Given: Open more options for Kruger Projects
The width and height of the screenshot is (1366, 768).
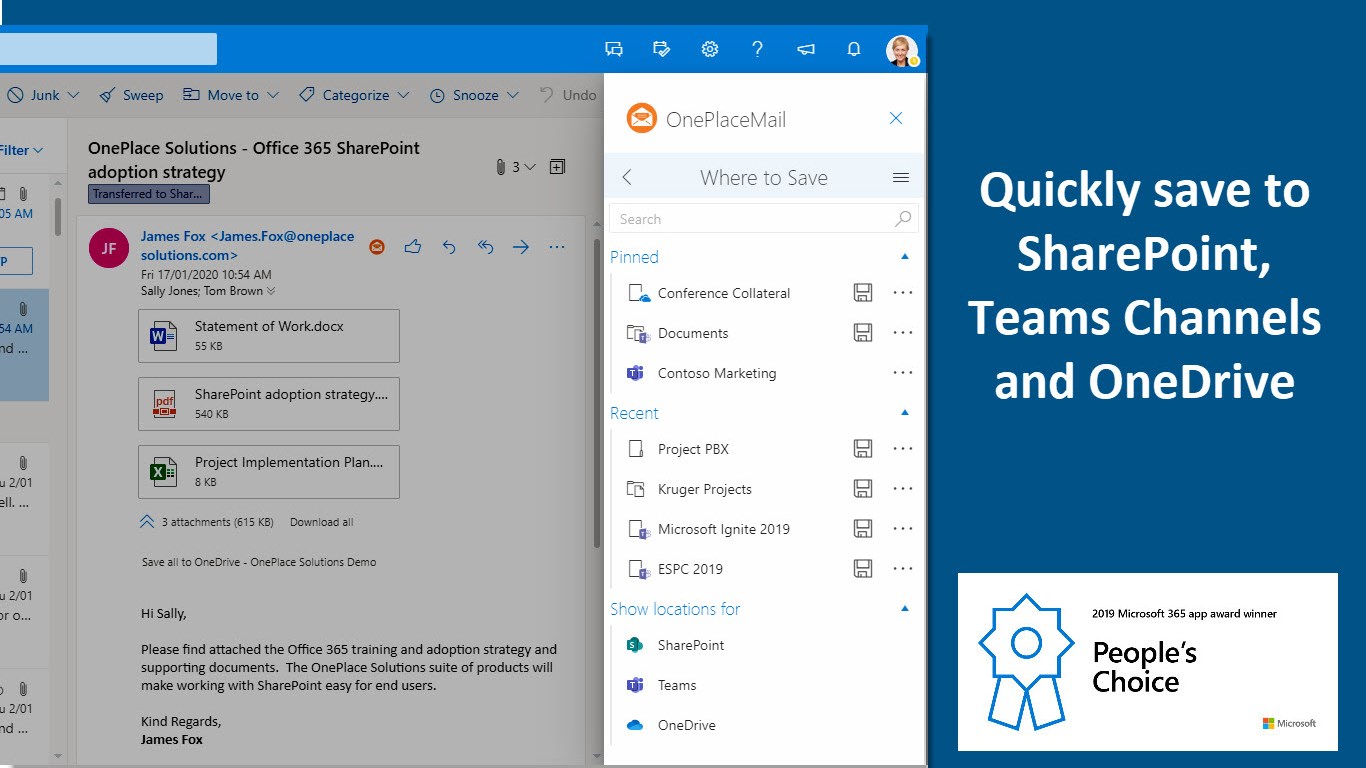Looking at the screenshot, I should [x=903, y=489].
